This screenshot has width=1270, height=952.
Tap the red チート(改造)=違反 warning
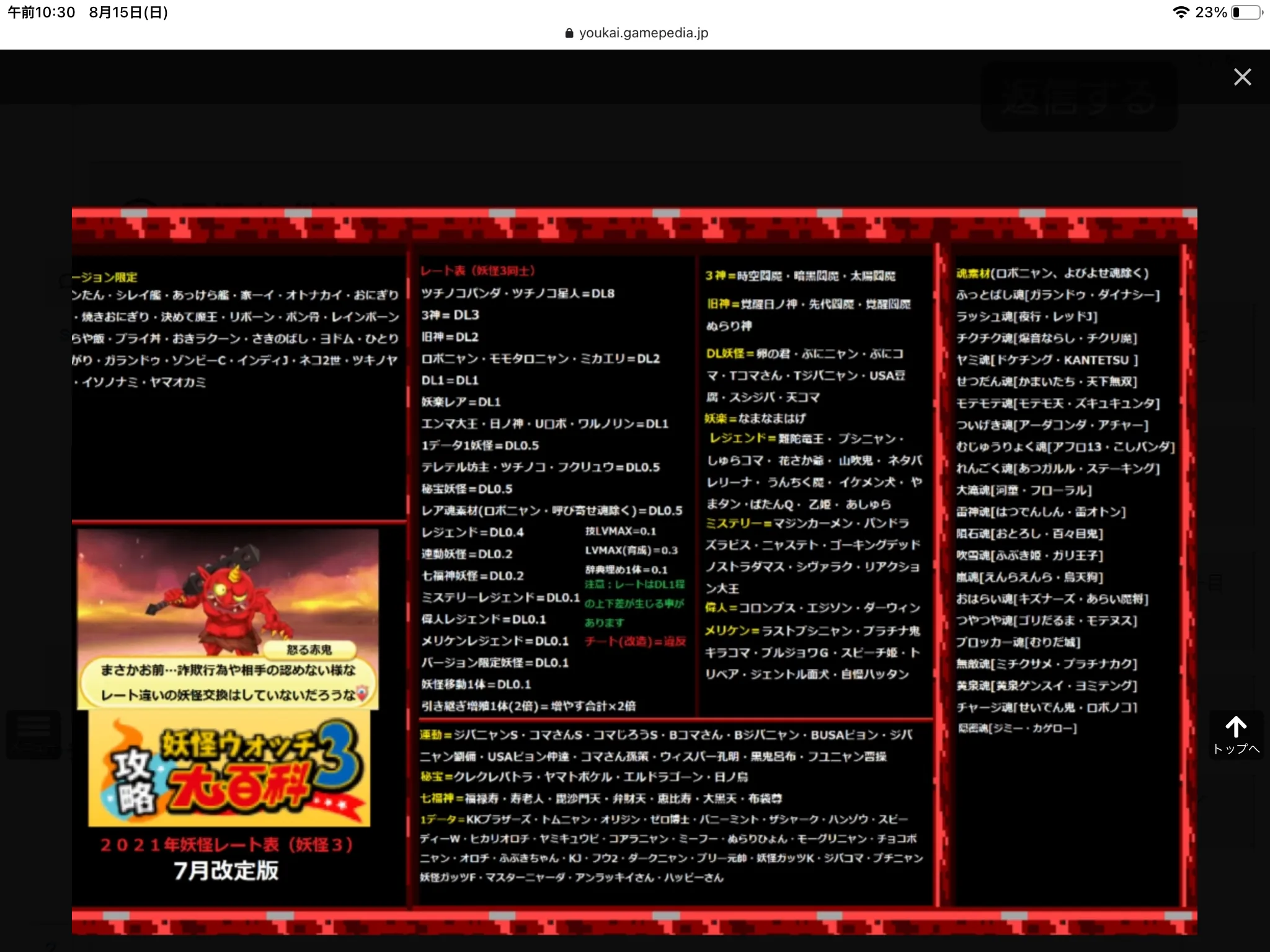pos(635,641)
